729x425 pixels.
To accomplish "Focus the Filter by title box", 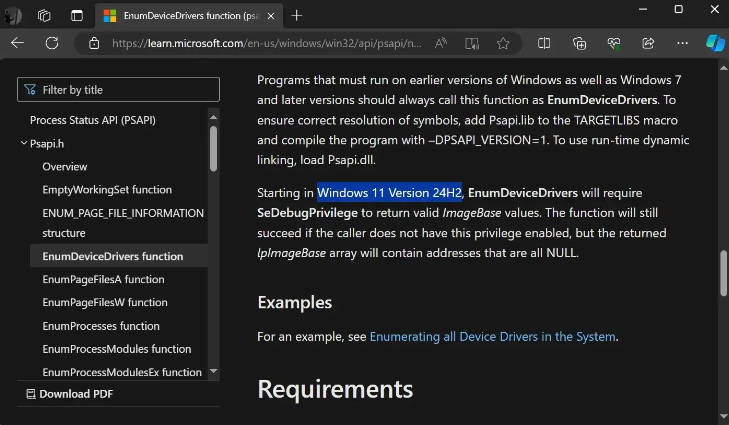I will click(119, 89).
